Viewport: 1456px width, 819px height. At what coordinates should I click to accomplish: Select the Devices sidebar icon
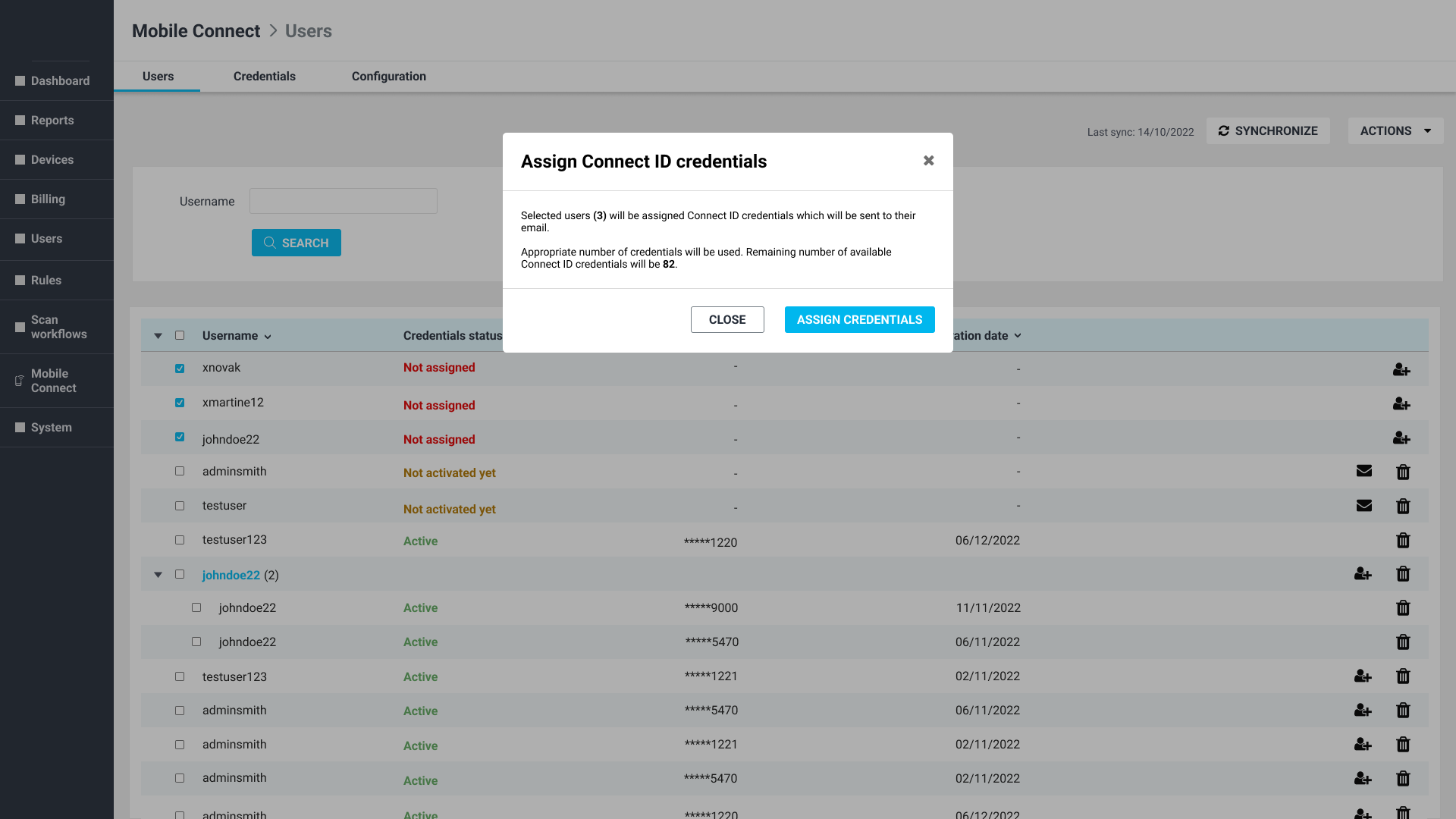pyautogui.click(x=20, y=159)
